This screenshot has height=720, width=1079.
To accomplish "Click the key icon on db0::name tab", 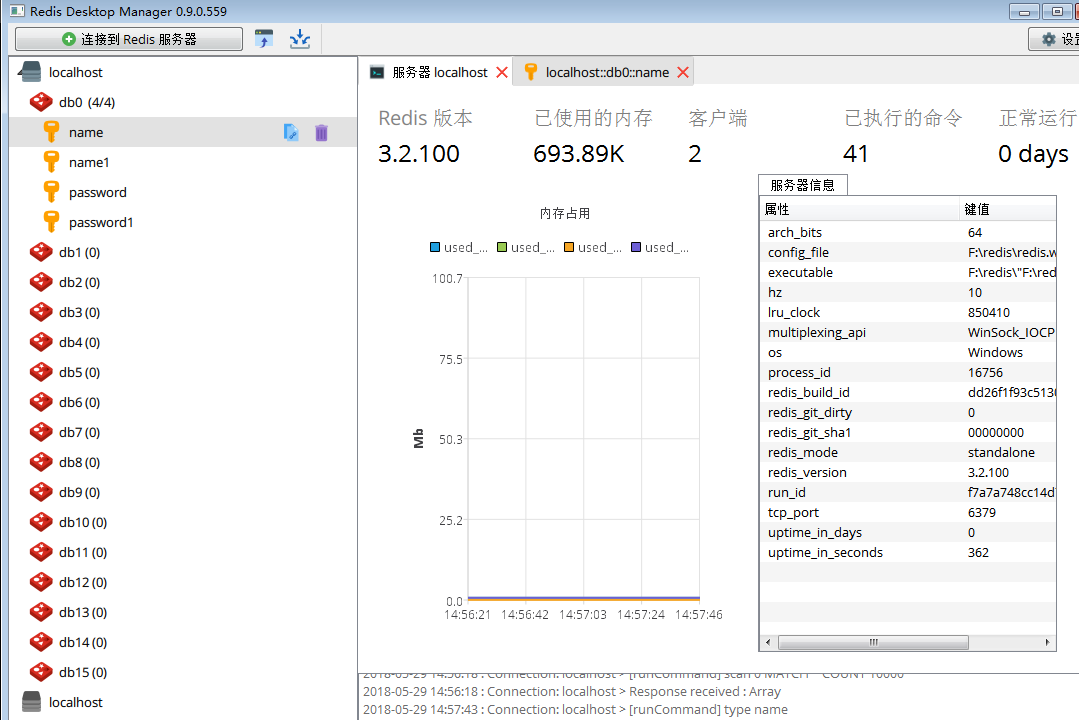I will click(531, 72).
